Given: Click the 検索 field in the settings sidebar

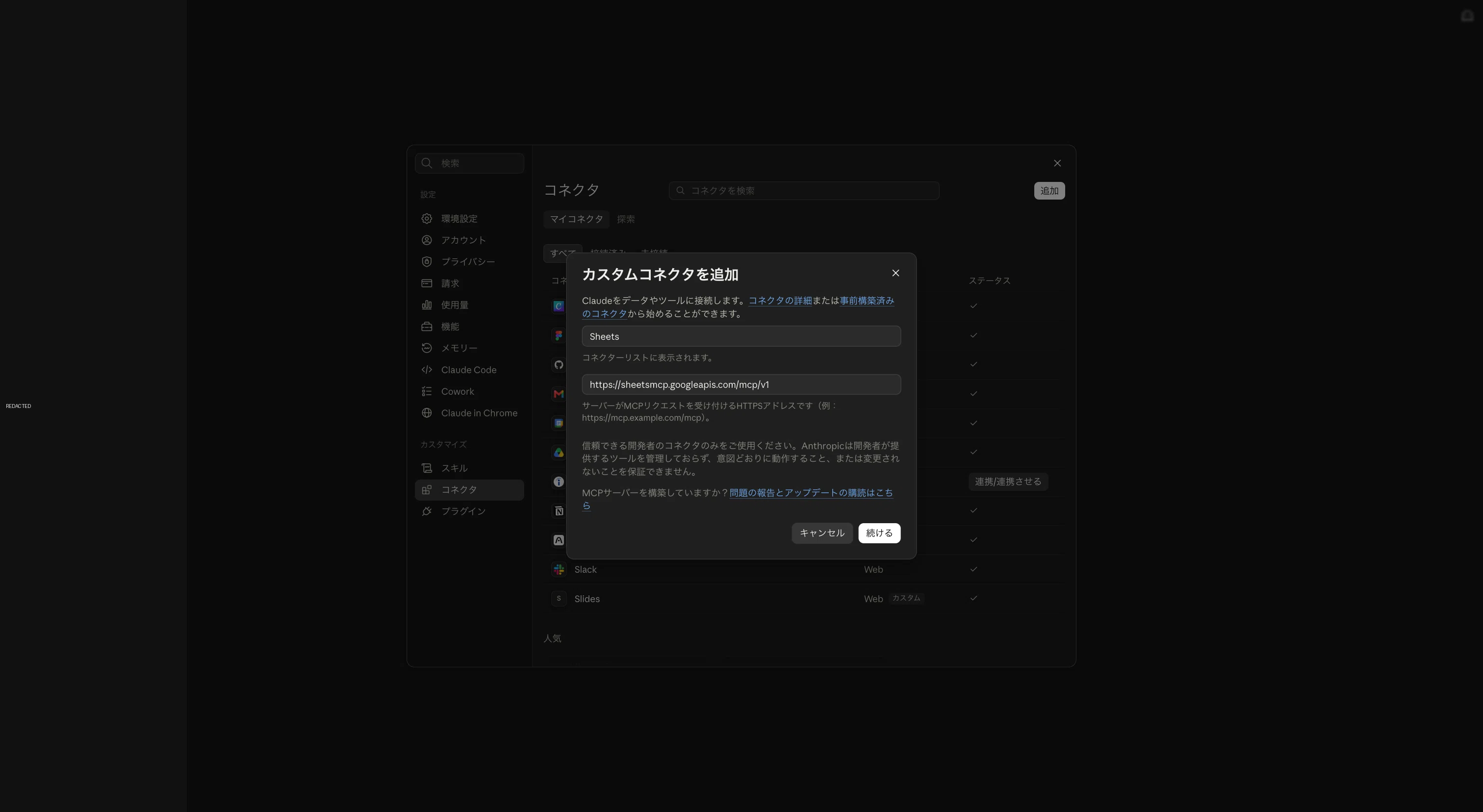Looking at the screenshot, I should [x=469, y=163].
